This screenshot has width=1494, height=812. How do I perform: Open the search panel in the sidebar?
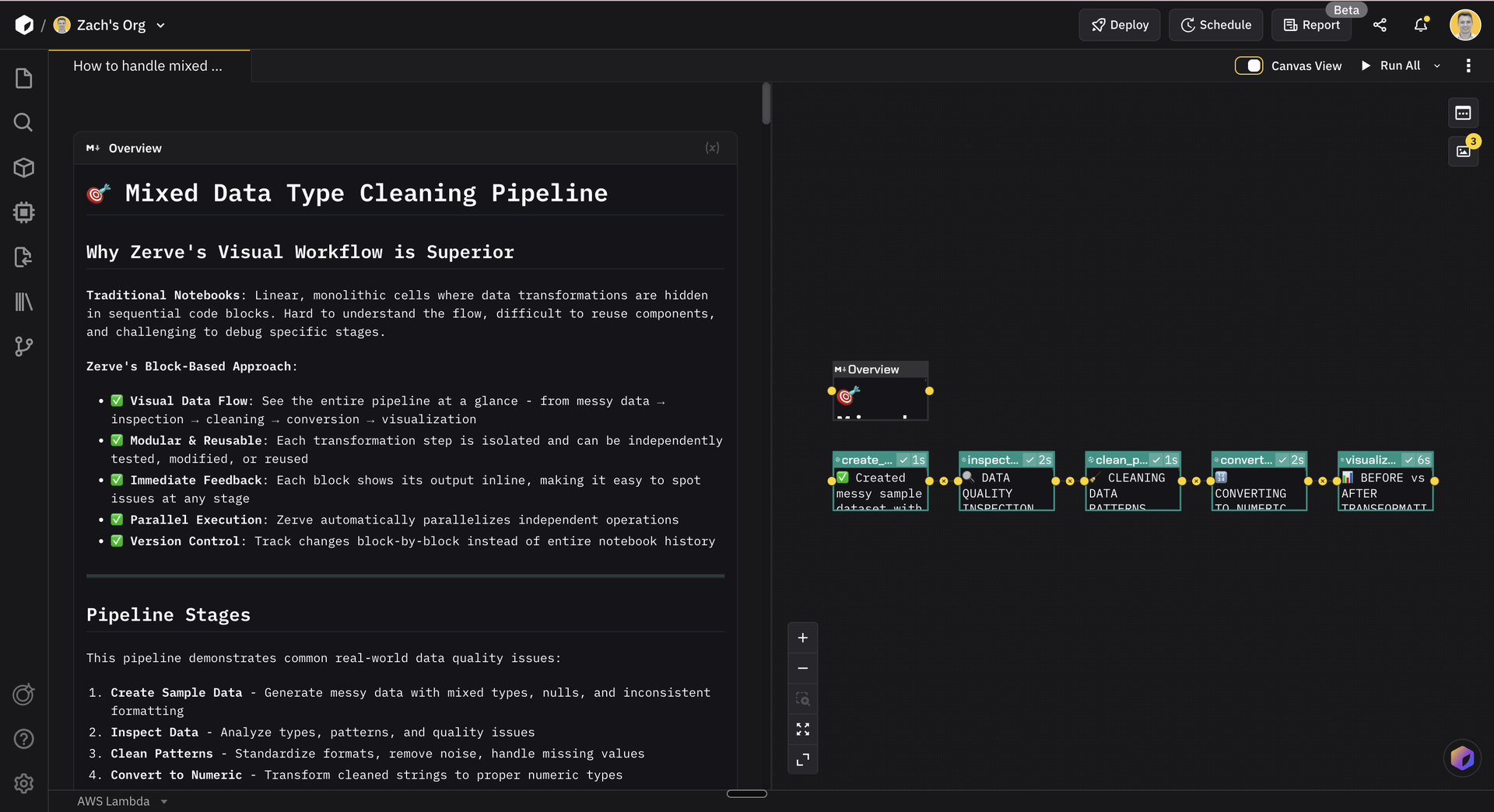[23, 122]
